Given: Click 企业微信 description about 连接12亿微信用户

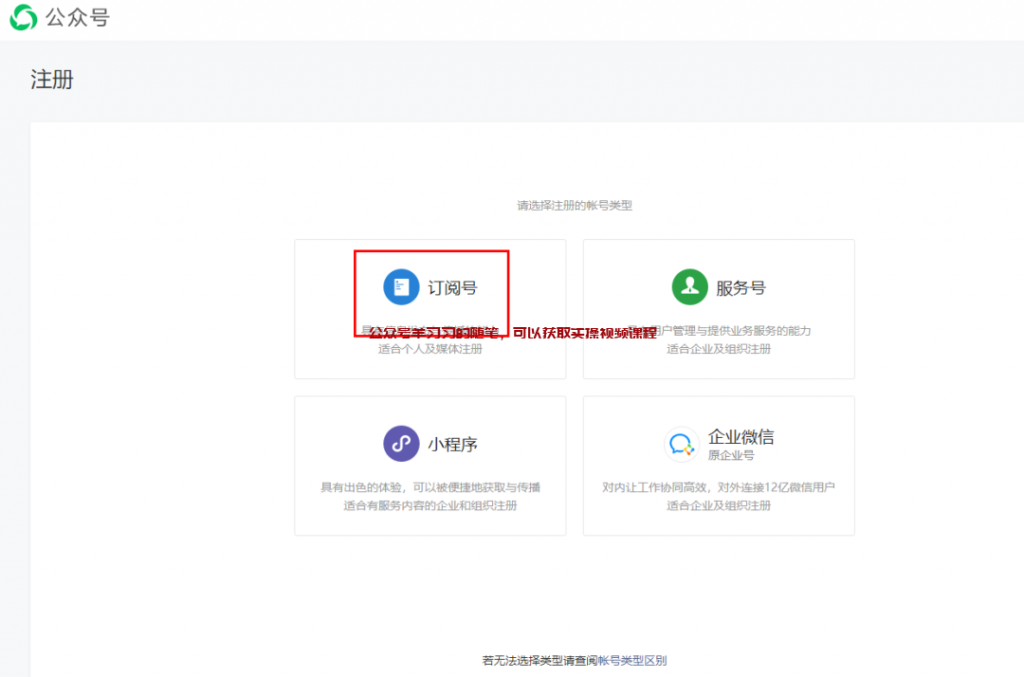Looking at the screenshot, I should (719, 487).
